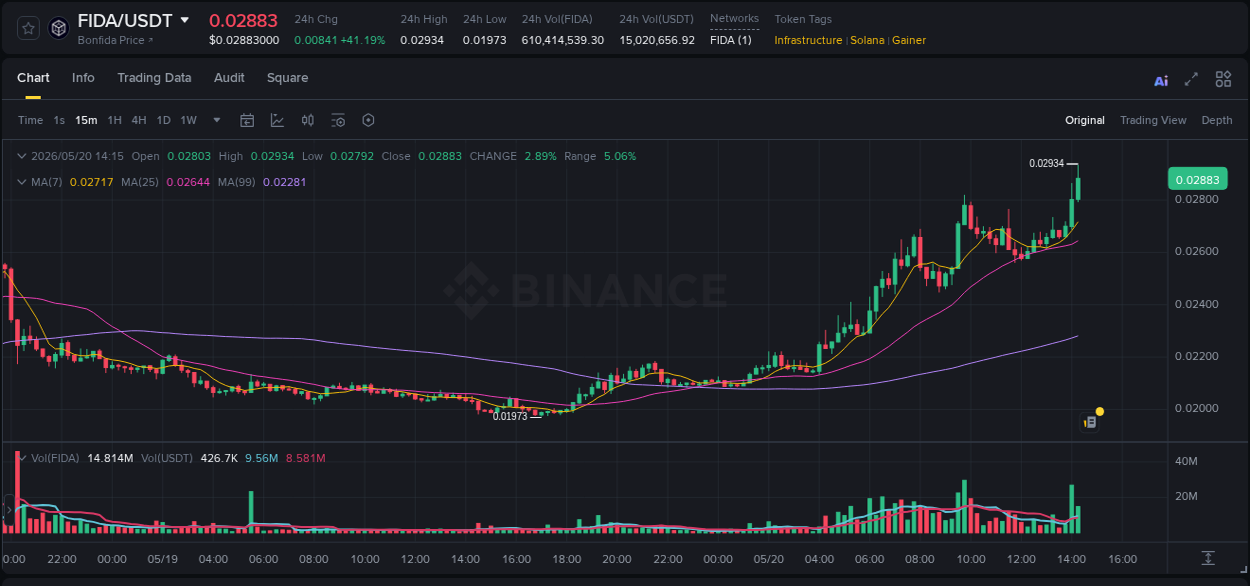Open the Square tab
1250x586 pixels.
287,78
